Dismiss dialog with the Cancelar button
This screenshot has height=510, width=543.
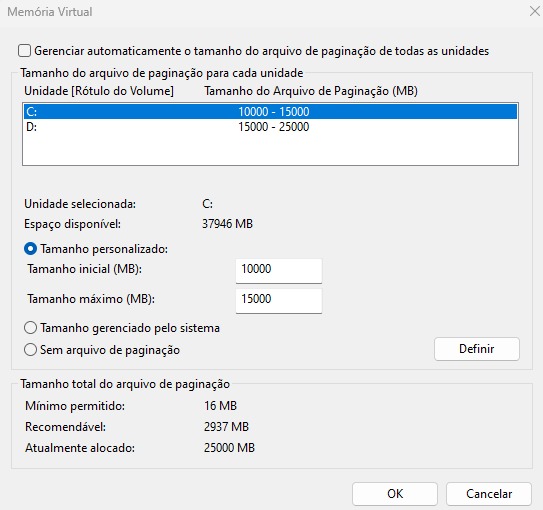click(489, 494)
